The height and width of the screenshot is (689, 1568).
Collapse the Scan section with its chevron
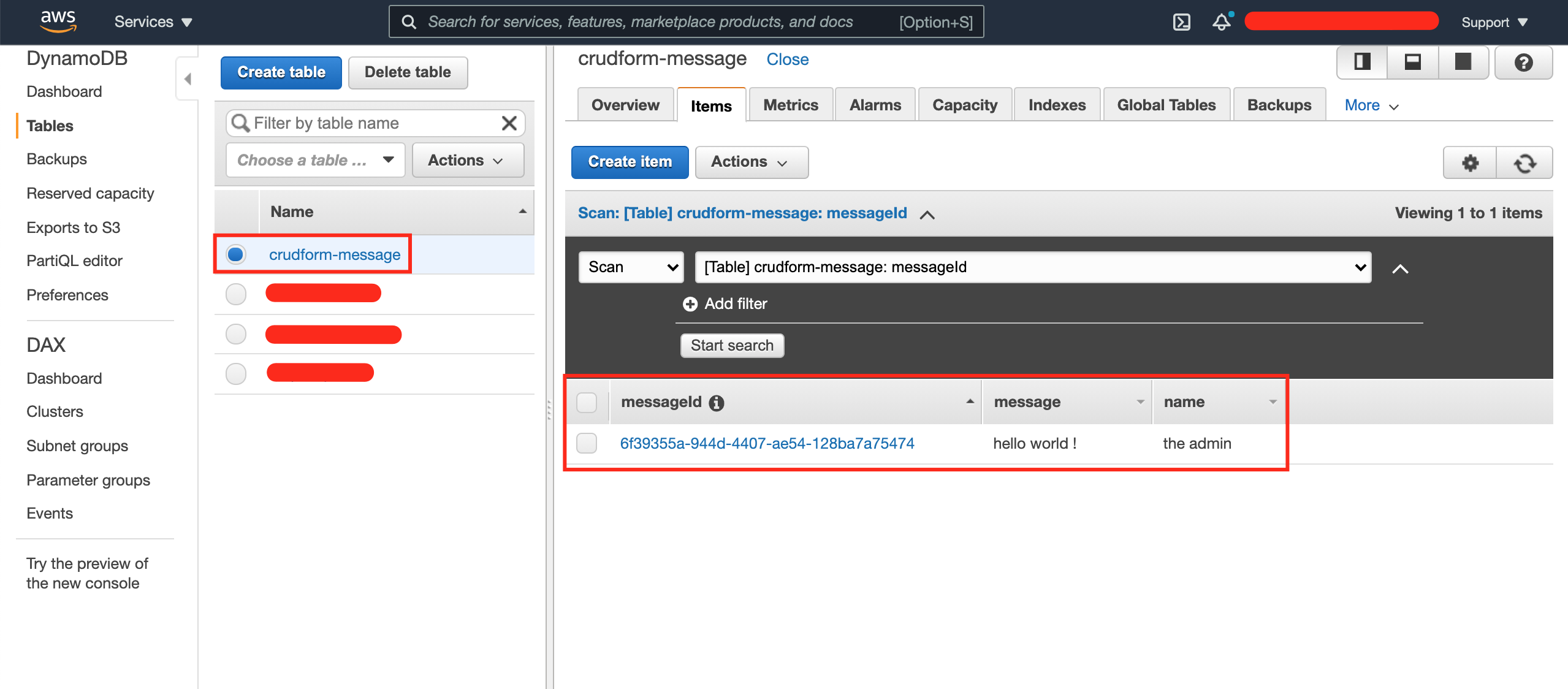[928, 215]
